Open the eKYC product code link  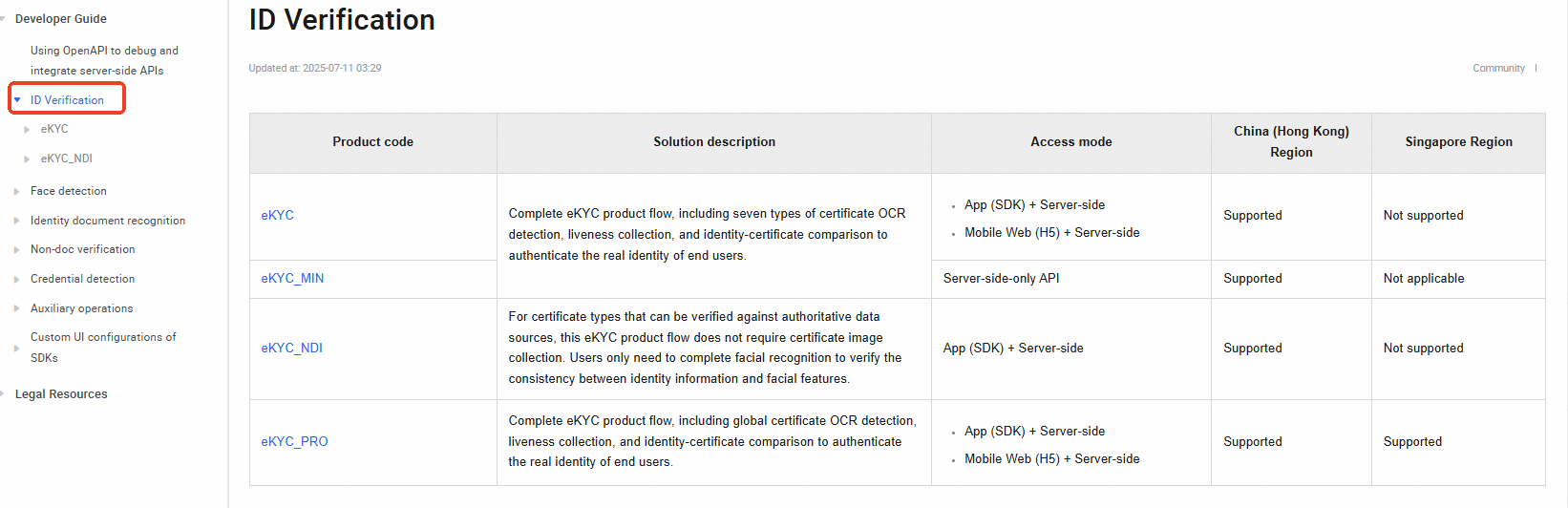click(277, 216)
